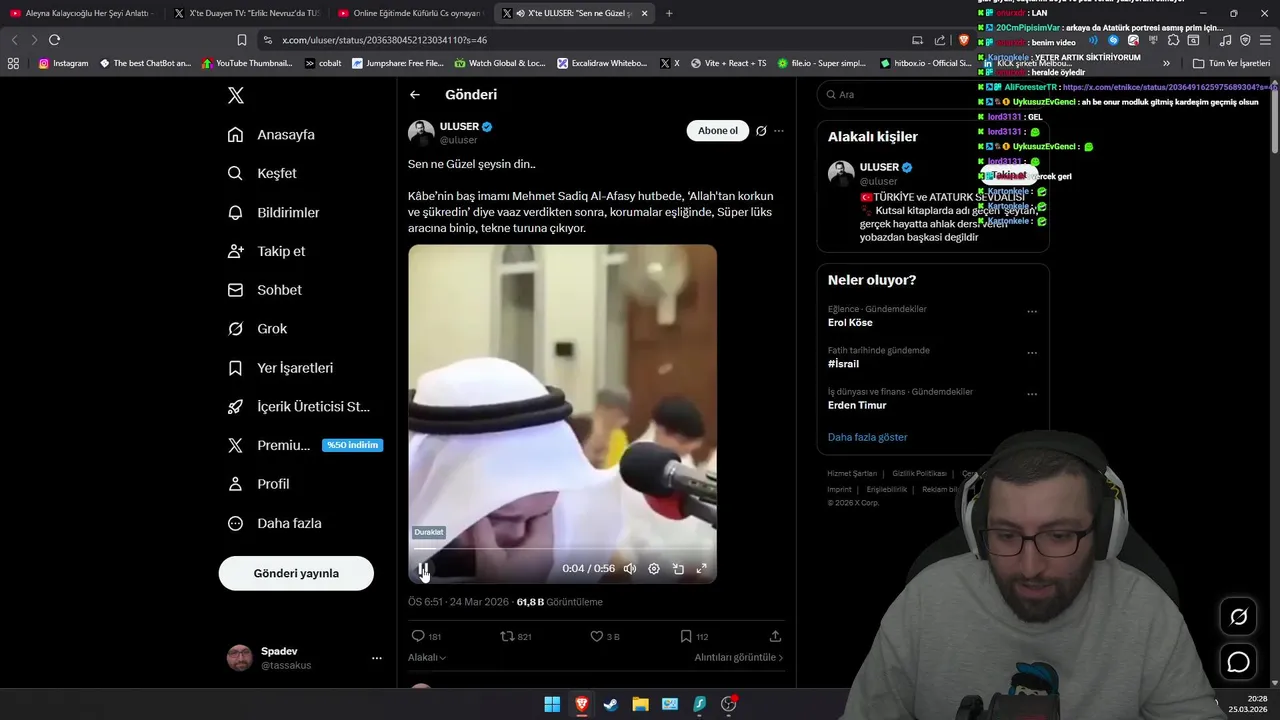Repost the post with 821 reposts
This screenshot has height=720, width=1280.
coord(515,636)
